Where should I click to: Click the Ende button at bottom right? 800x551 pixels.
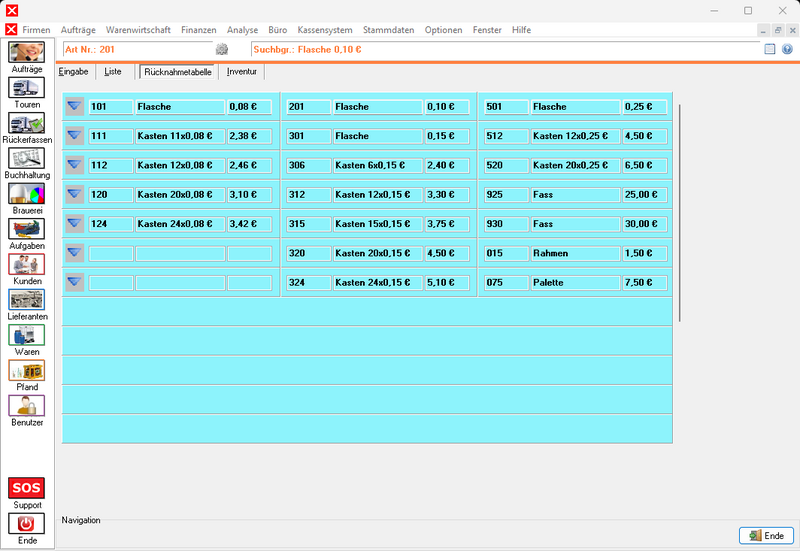[766, 536]
